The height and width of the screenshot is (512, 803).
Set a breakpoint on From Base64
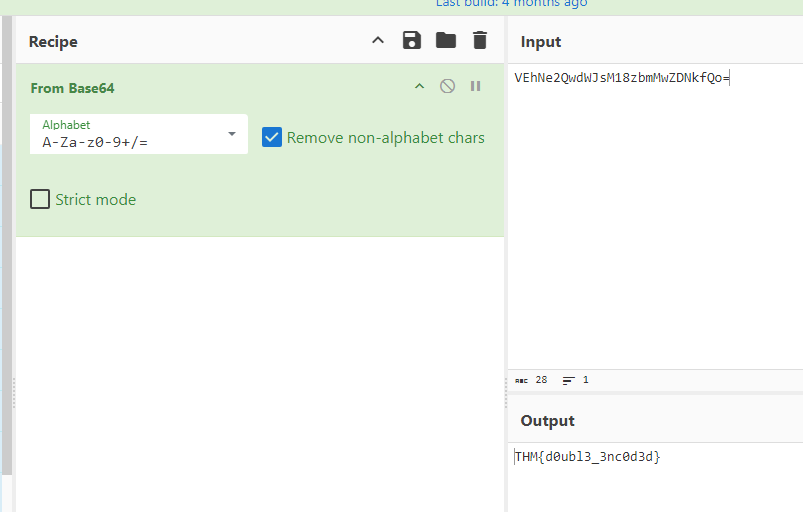pyautogui.click(x=476, y=87)
